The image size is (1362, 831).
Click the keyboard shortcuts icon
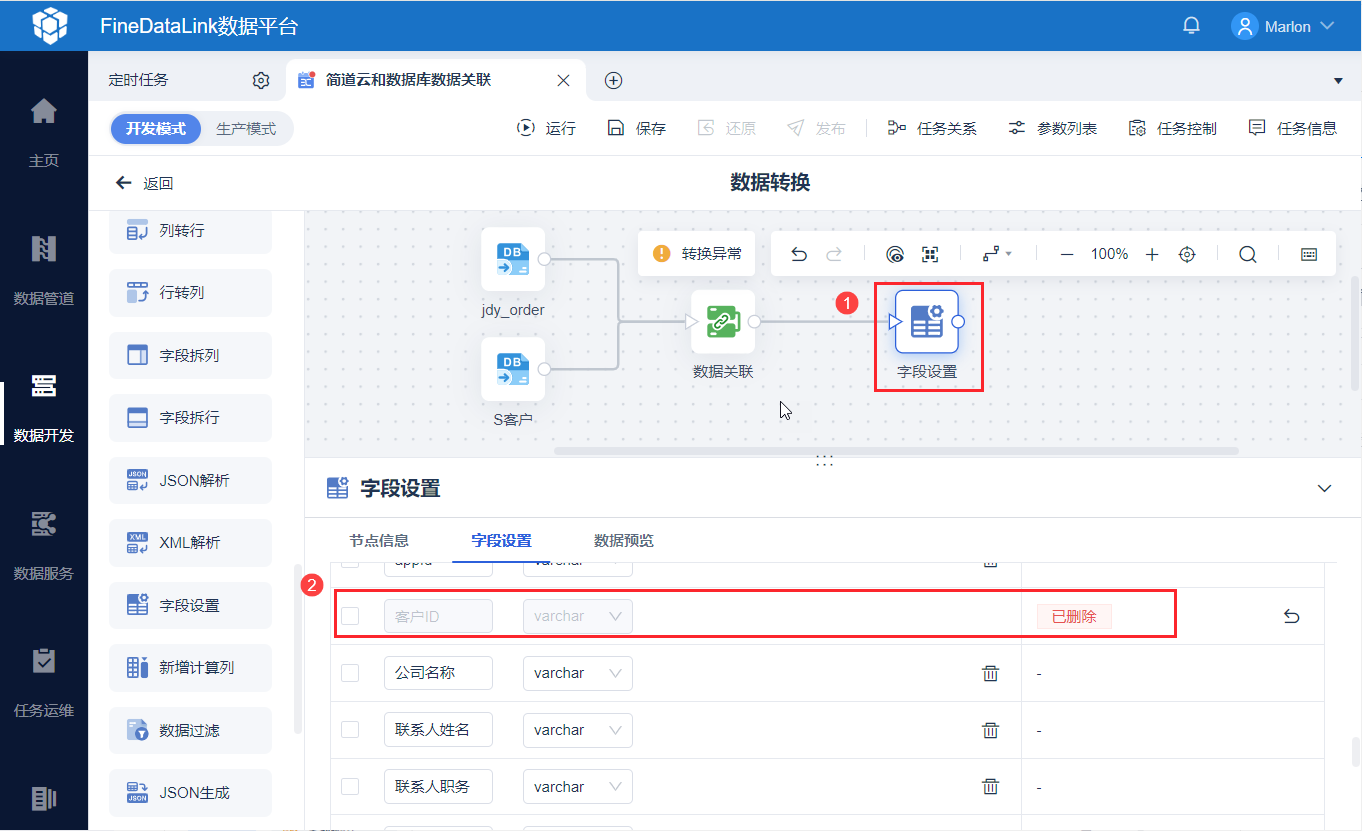point(1309,254)
